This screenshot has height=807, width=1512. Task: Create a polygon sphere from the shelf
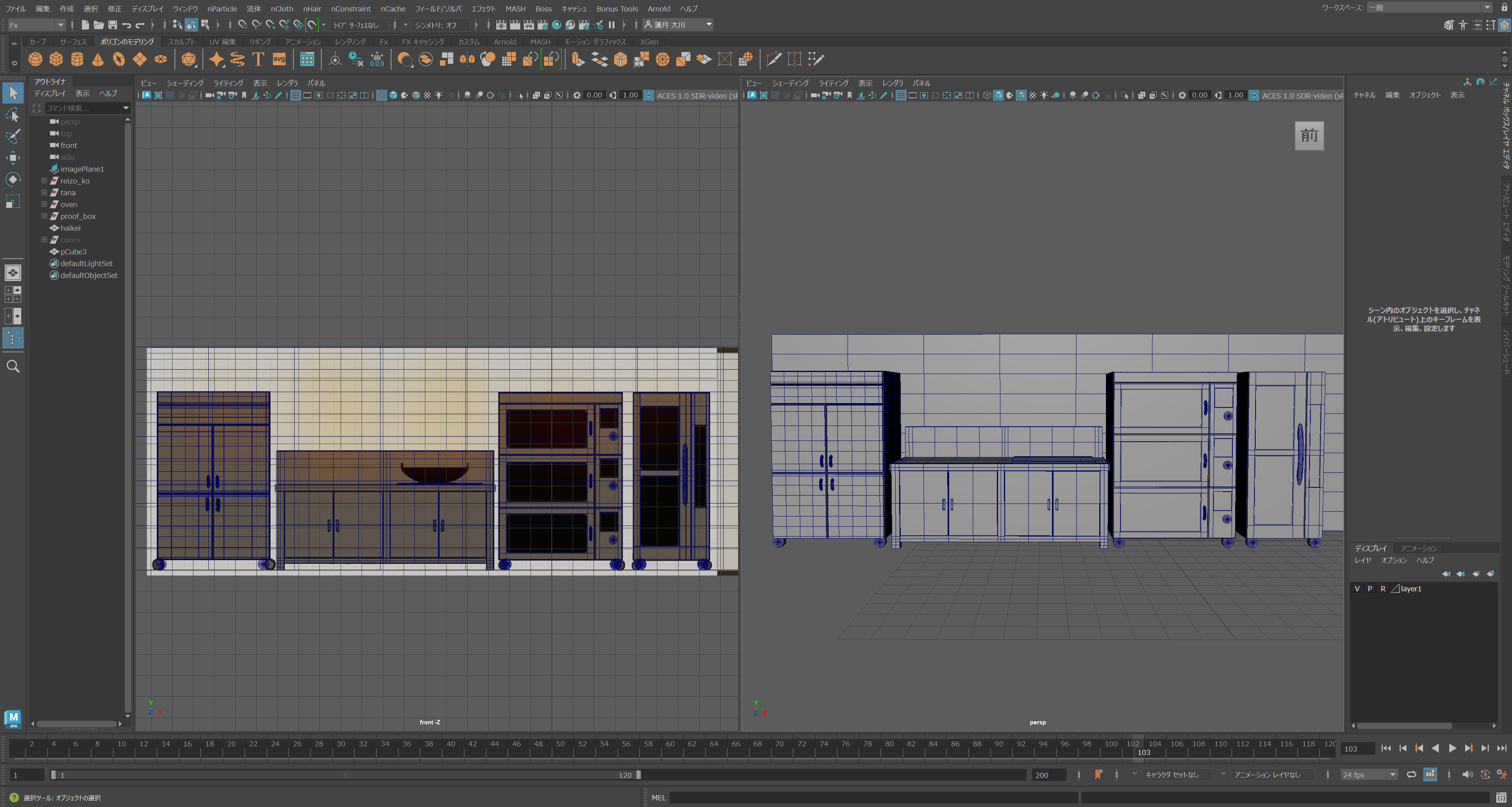[x=35, y=59]
